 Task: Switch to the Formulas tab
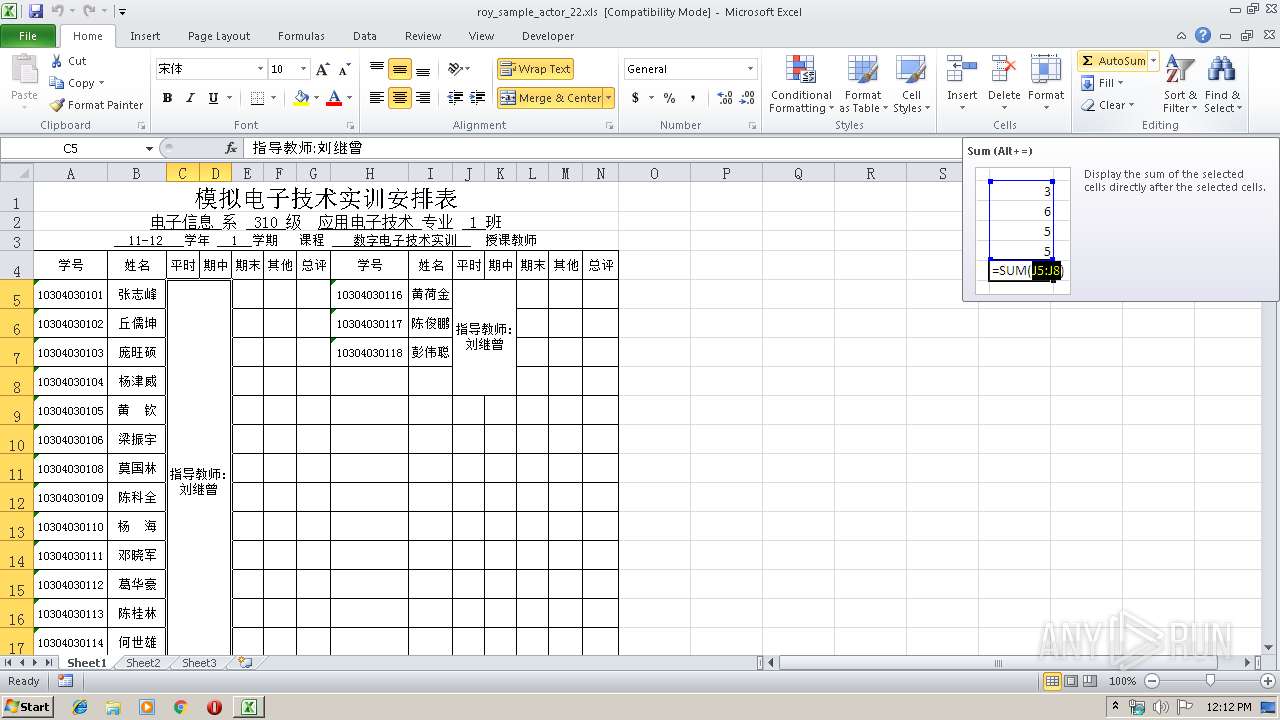301,36
